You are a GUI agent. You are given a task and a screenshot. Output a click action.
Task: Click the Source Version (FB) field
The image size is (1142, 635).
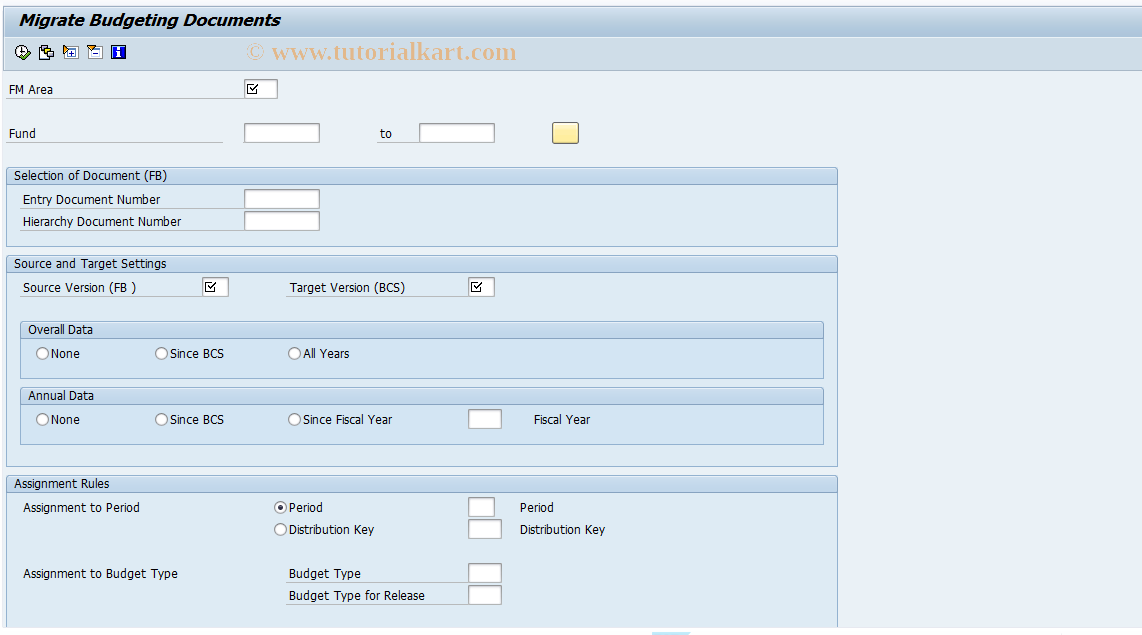point(216,287)
